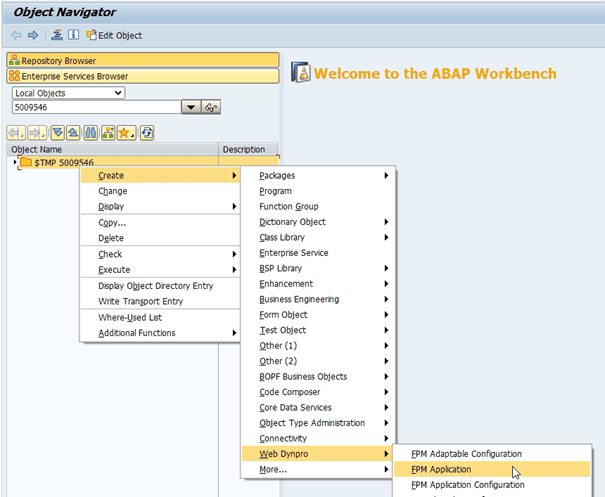
Task: Open the Repository Browser
Action: pyautogui.click(x=142, y=60)
